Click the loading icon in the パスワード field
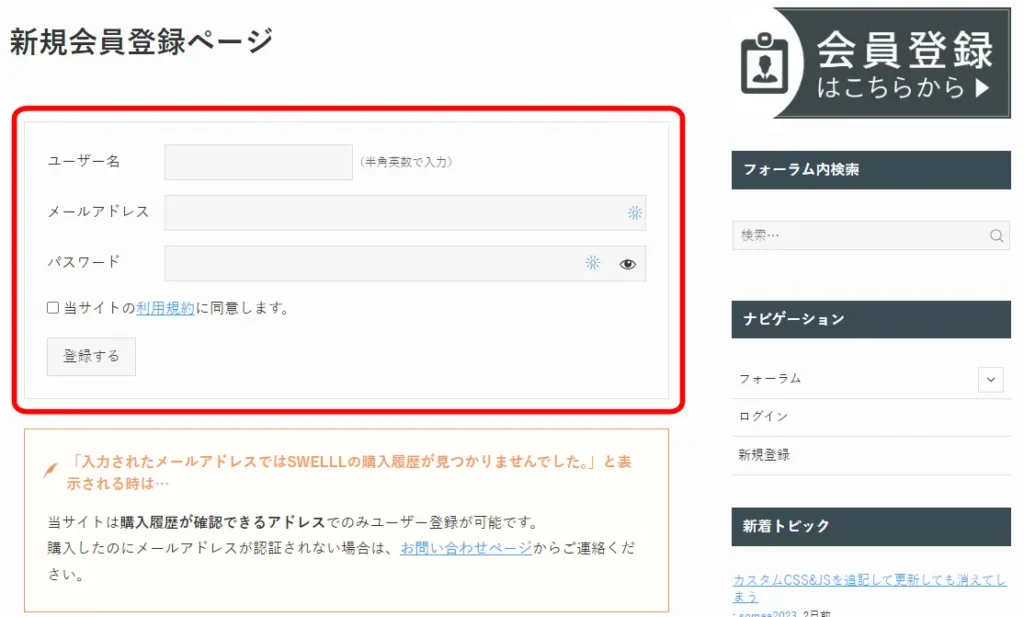Image resolution: width=1024 pixels, height=617 pixels. (592, 263)
